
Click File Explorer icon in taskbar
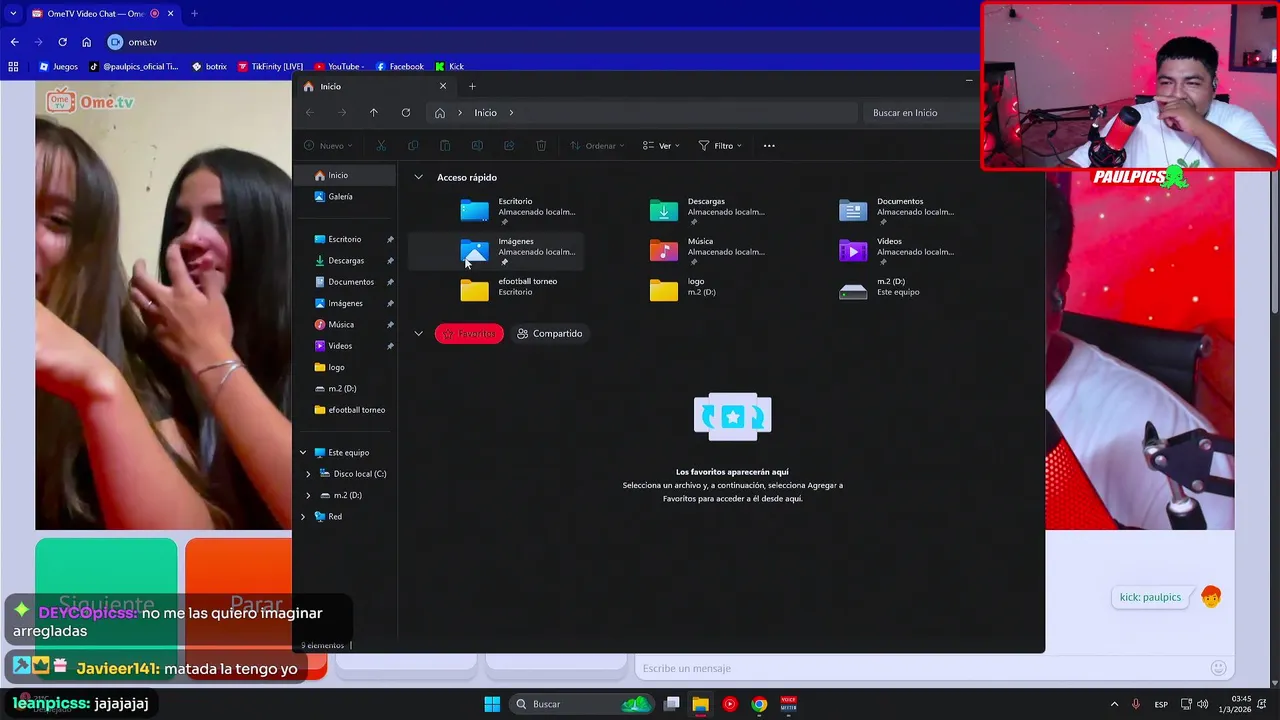pyautogui.click(x=701, y=704)
